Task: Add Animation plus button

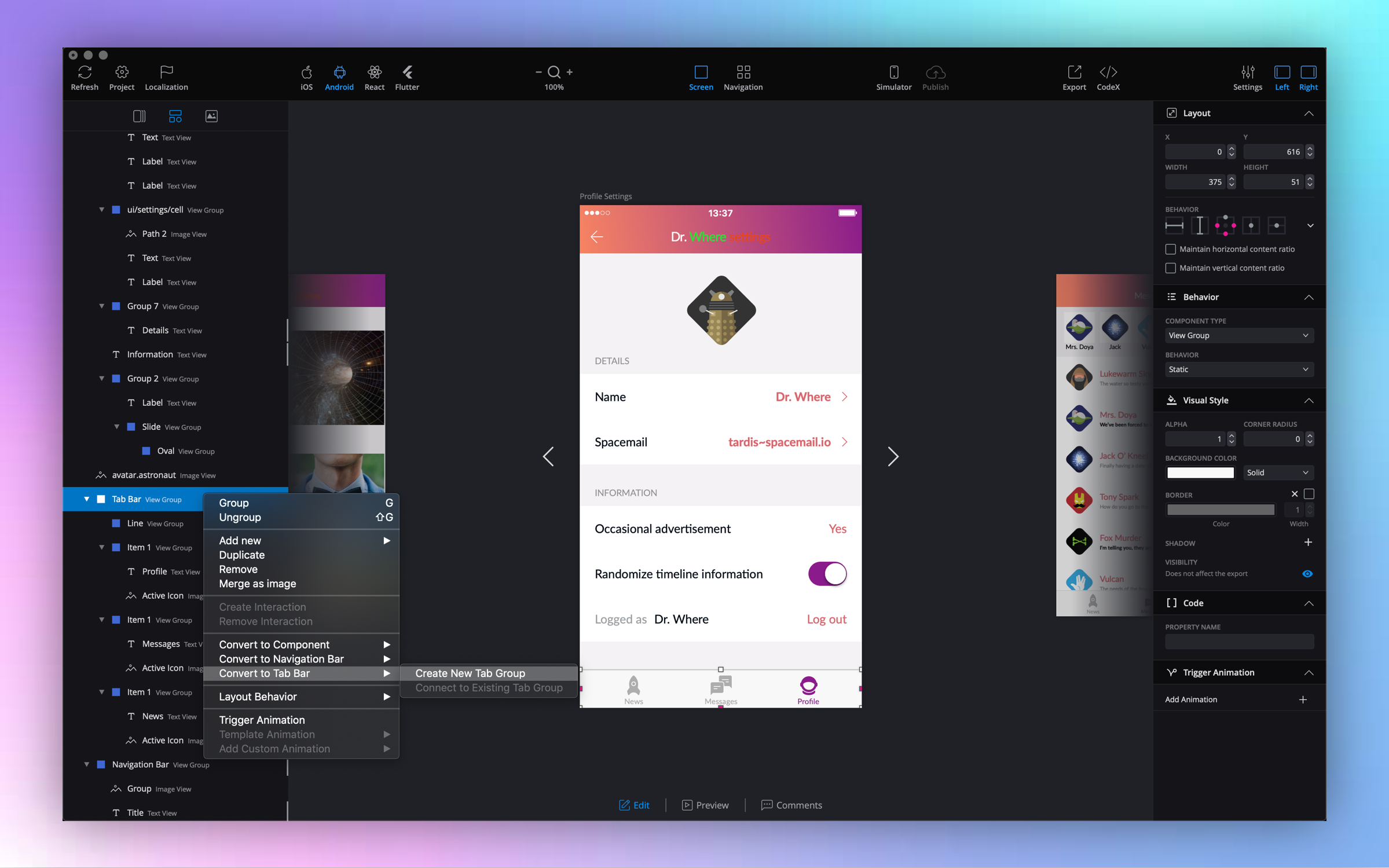Action: (x=1303, y=699)
